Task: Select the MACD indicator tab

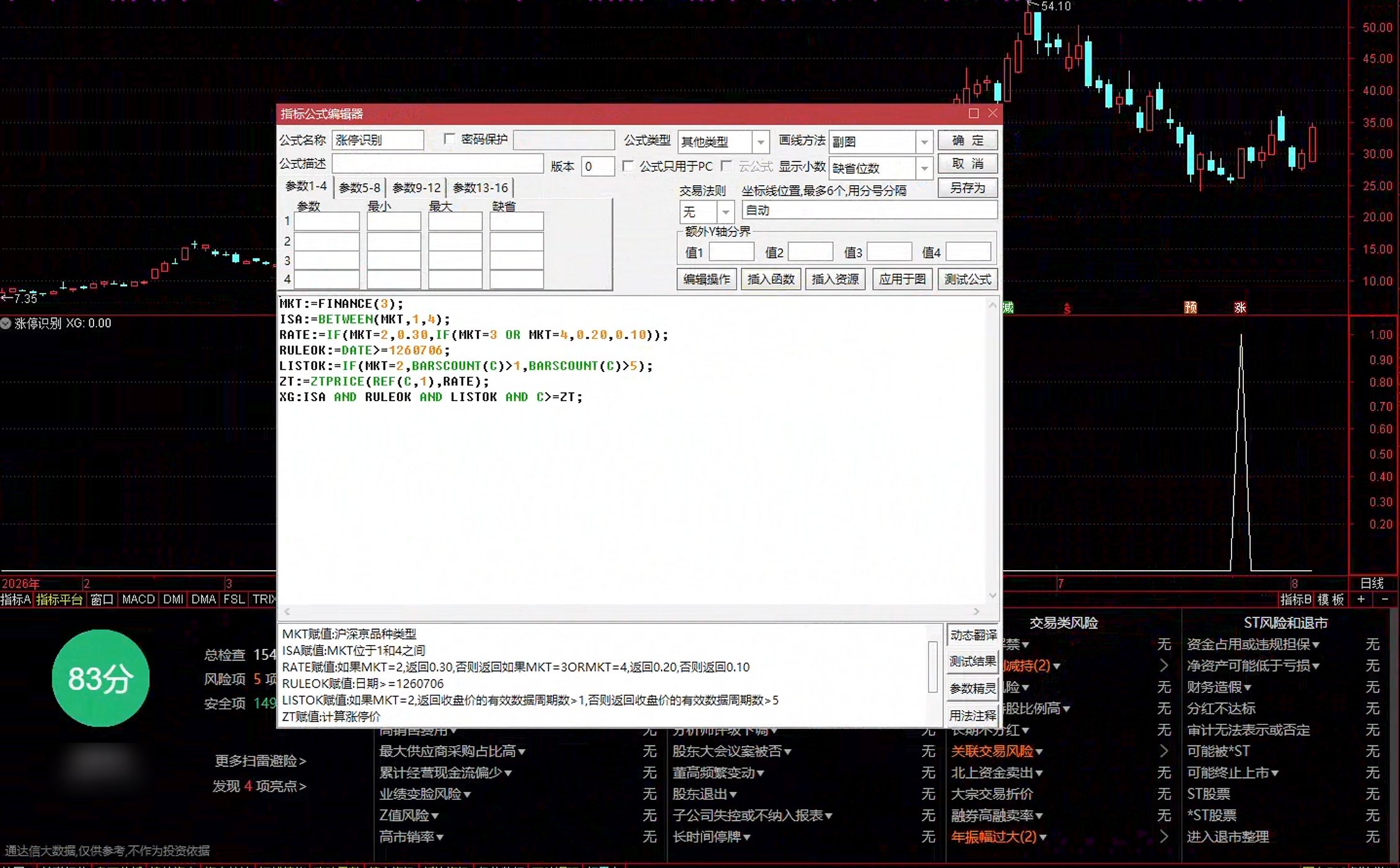Action: point(138,599)
